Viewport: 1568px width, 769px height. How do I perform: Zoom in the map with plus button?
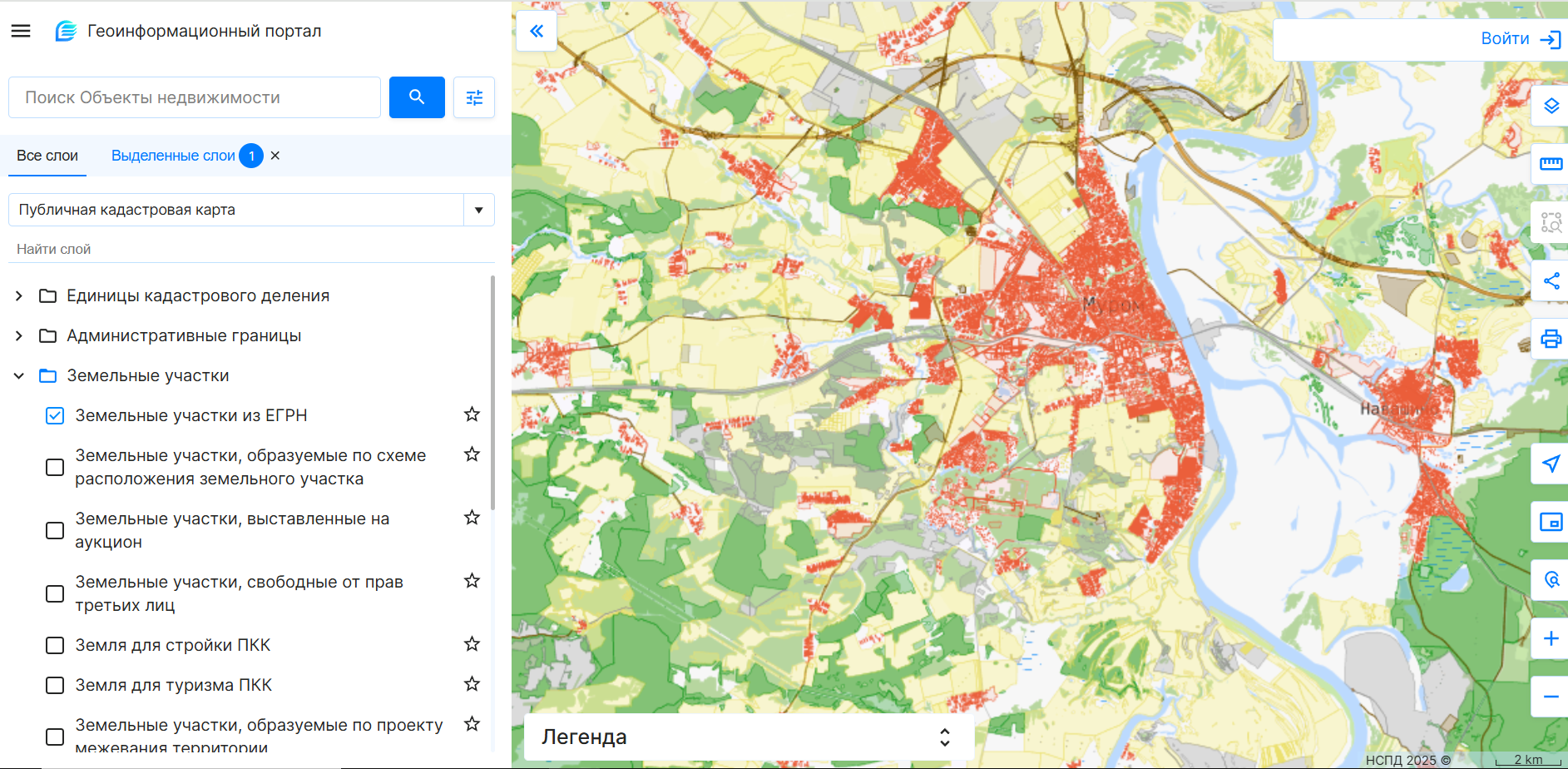[x=1551, y=638]
